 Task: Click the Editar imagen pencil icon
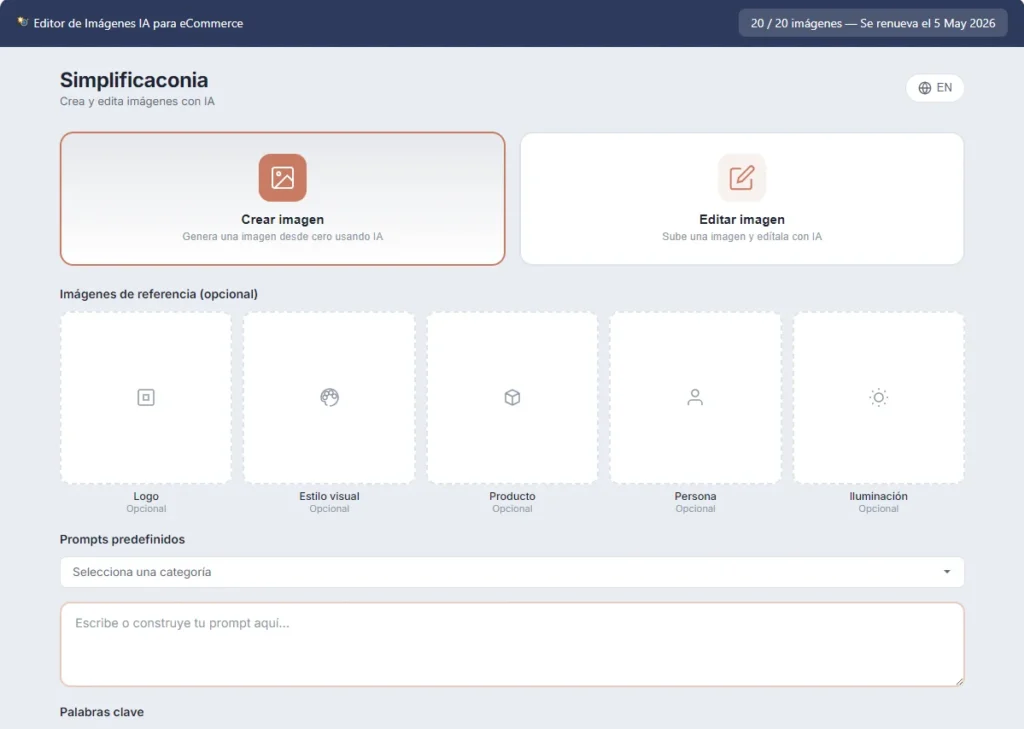[x=741, y=178]
